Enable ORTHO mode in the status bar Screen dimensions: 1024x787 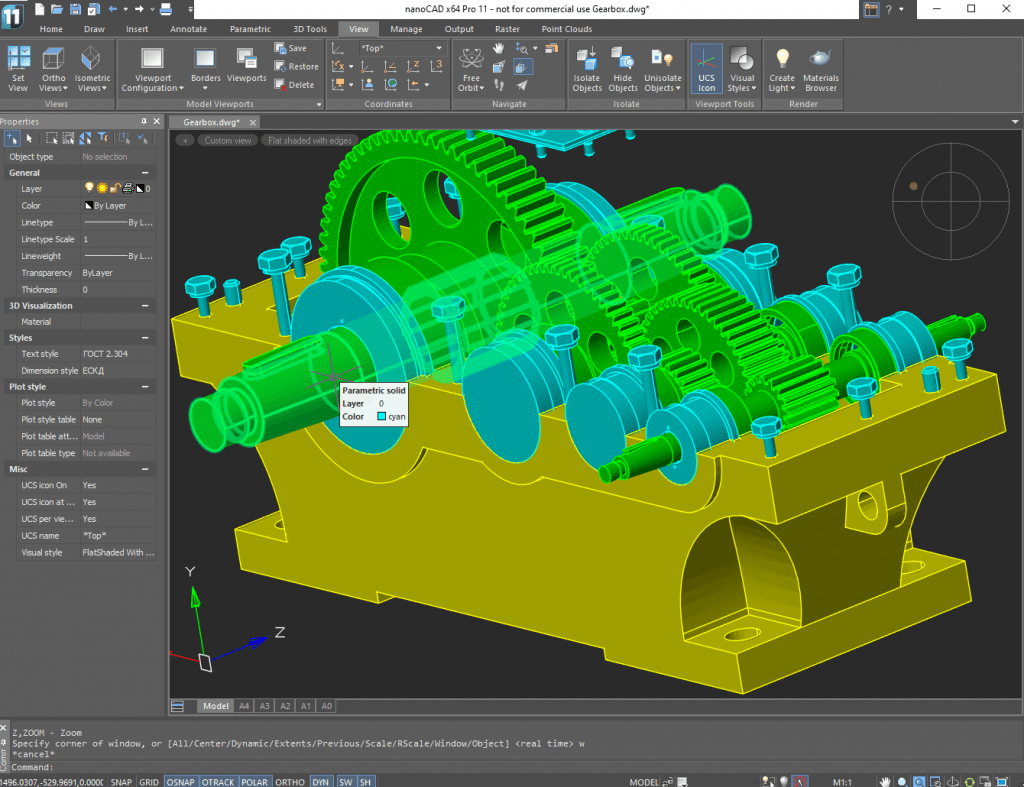pos(289,782)
